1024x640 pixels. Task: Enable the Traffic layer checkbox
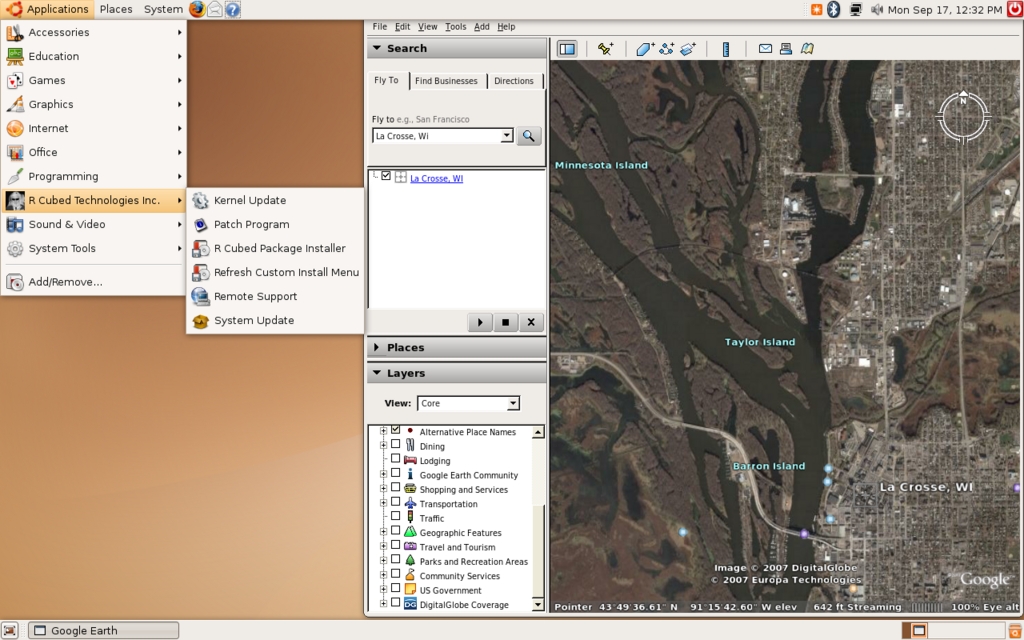pos(396,517)
